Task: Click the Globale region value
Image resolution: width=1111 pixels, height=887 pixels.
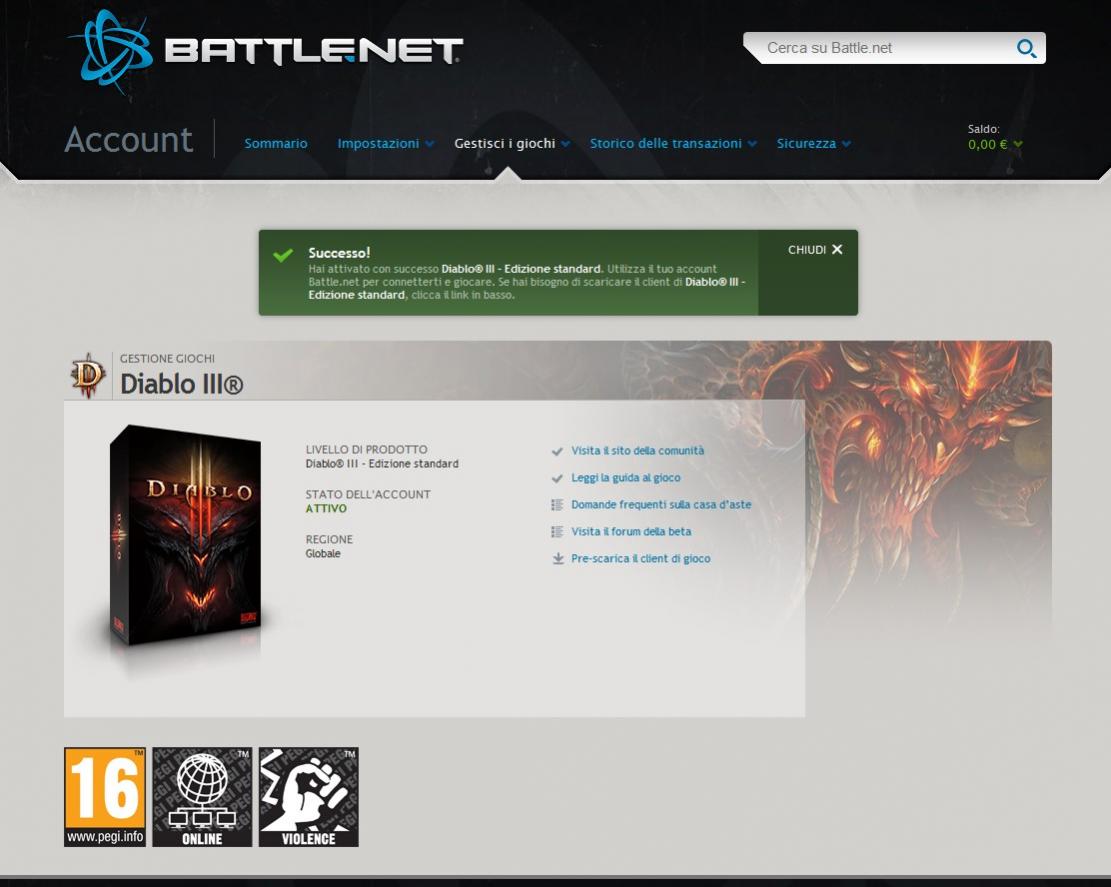Action: click(x=323, y=553)
